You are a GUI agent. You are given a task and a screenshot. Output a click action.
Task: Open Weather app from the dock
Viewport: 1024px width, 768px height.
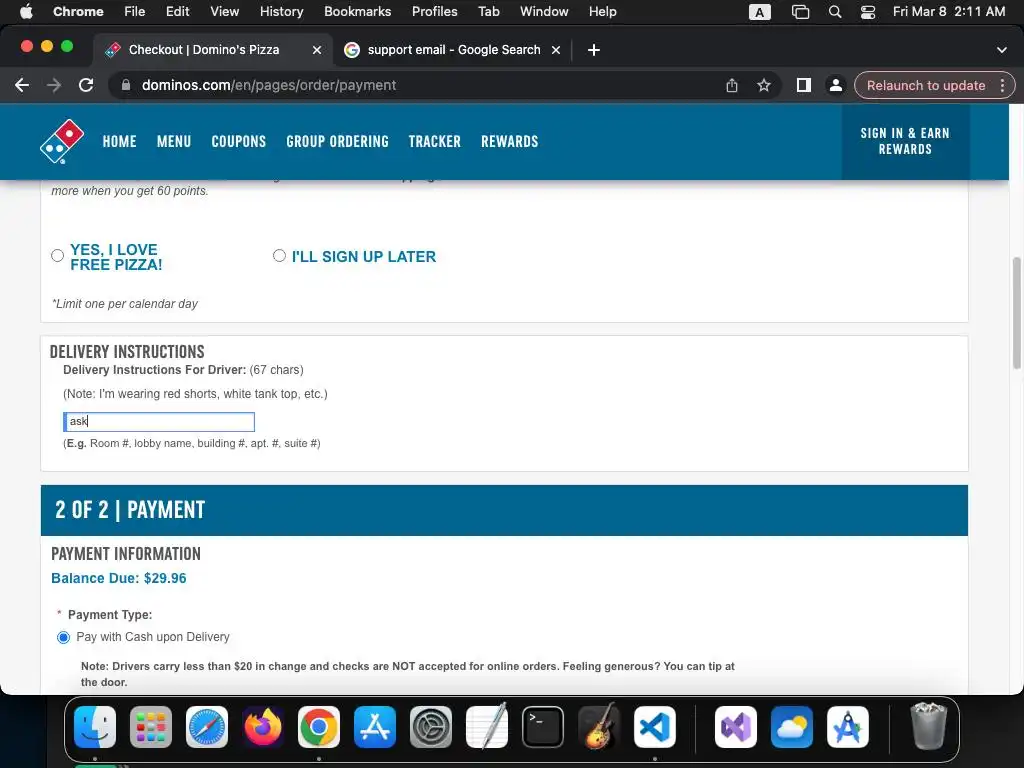[x=792, y=727]
